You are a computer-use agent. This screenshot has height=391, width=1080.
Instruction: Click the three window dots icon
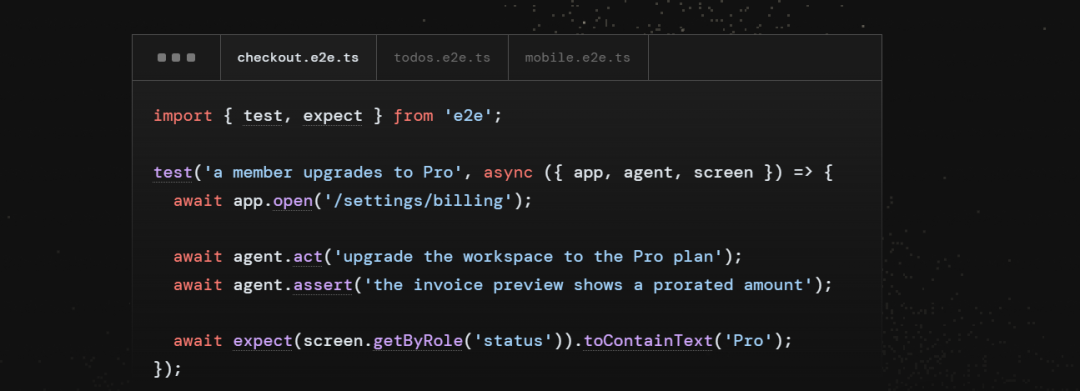pyautogui.click(x=176, y=58)
